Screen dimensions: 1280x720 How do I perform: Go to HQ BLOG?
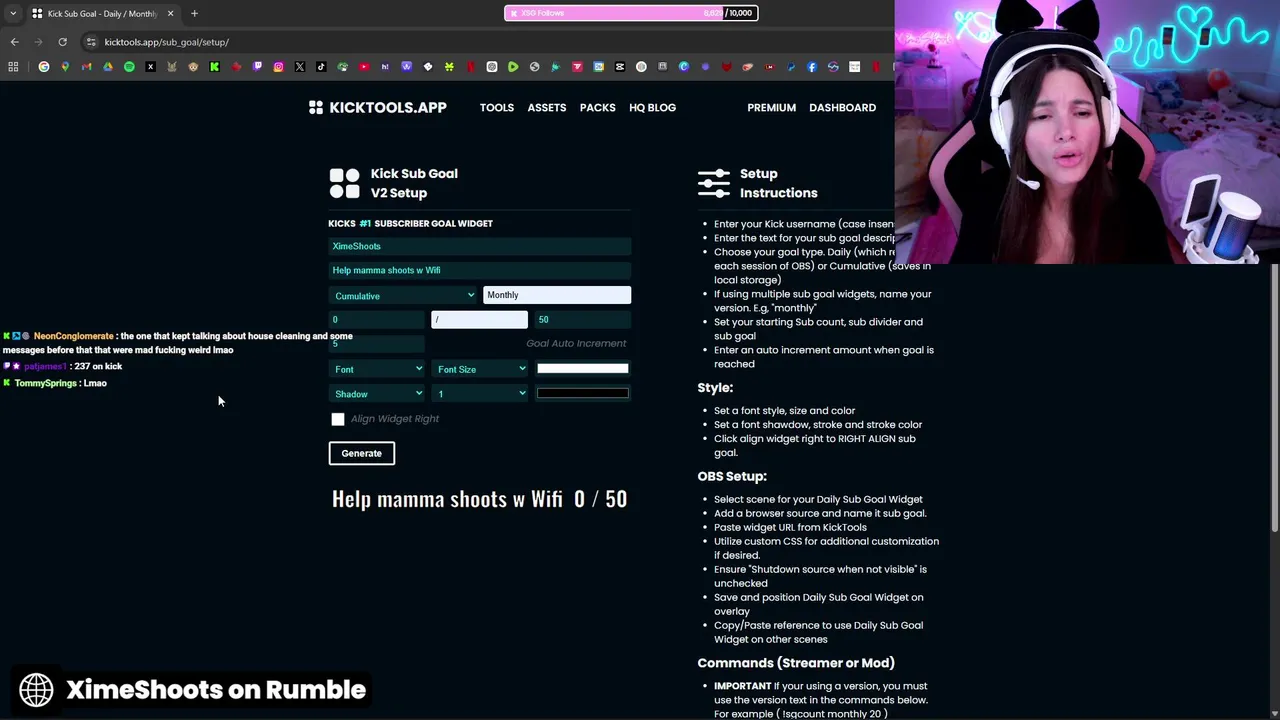652,107
